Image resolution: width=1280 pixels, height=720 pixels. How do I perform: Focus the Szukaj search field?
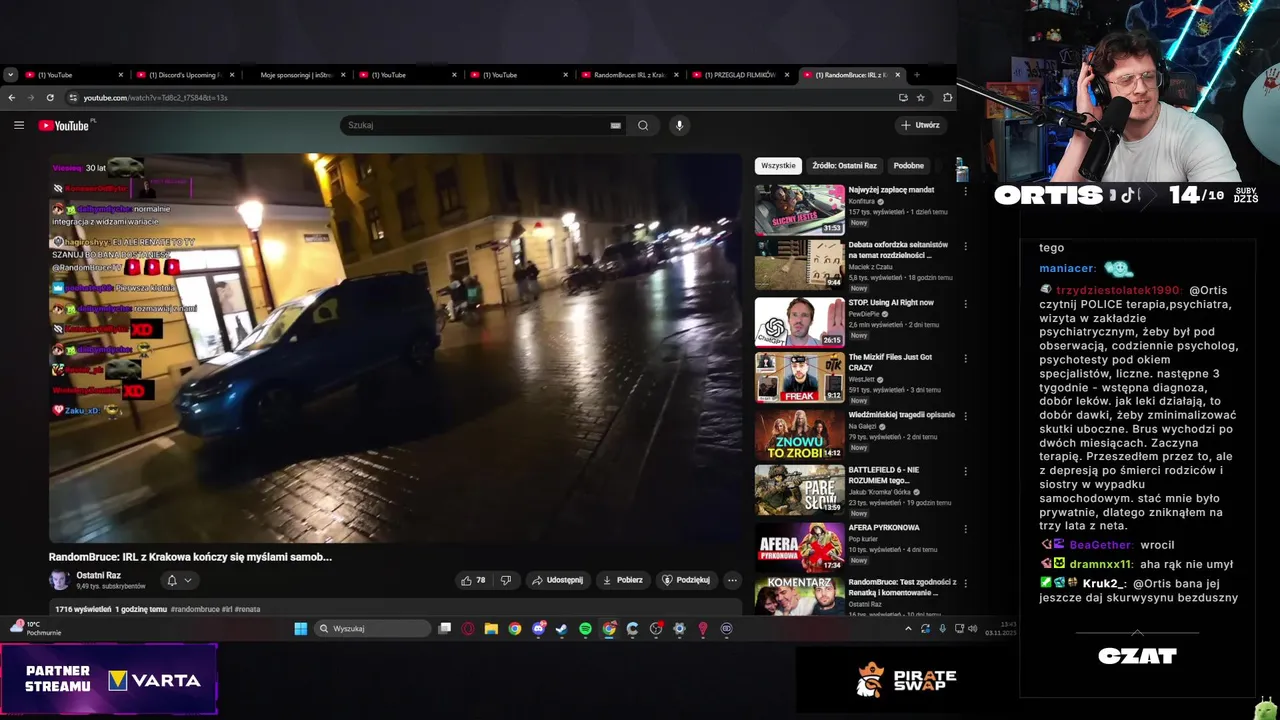pyautogui.click(x=485, y=125)
